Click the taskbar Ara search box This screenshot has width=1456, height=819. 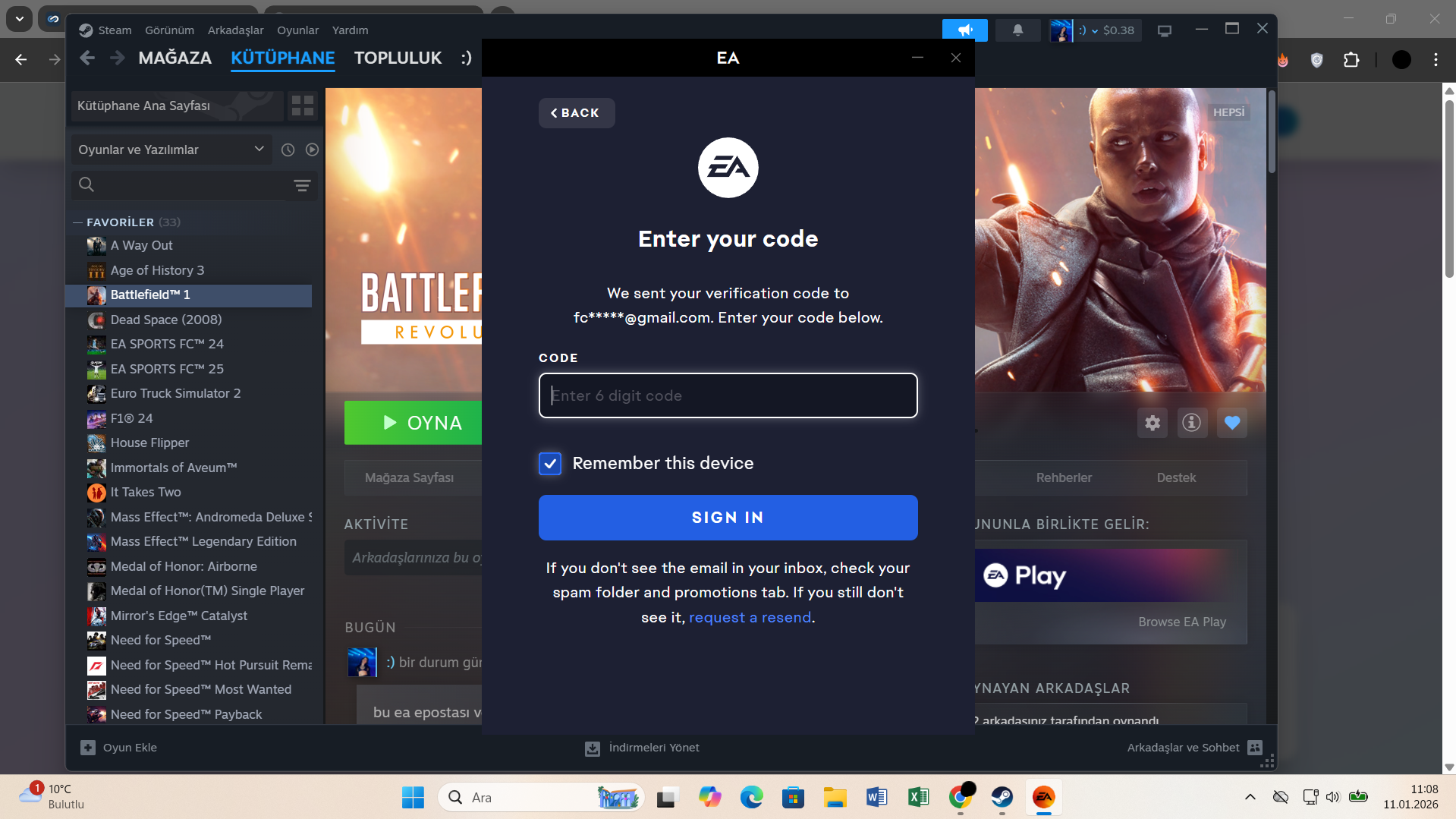[x=541, y=798]
